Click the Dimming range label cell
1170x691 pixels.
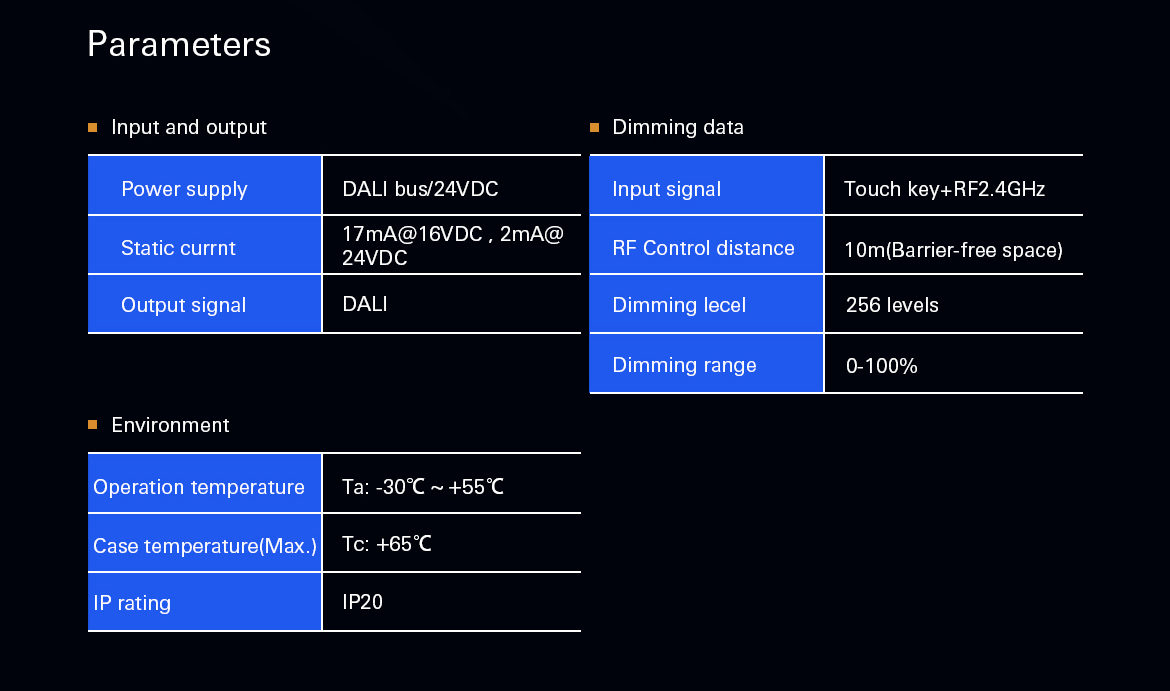pos(706,363)
